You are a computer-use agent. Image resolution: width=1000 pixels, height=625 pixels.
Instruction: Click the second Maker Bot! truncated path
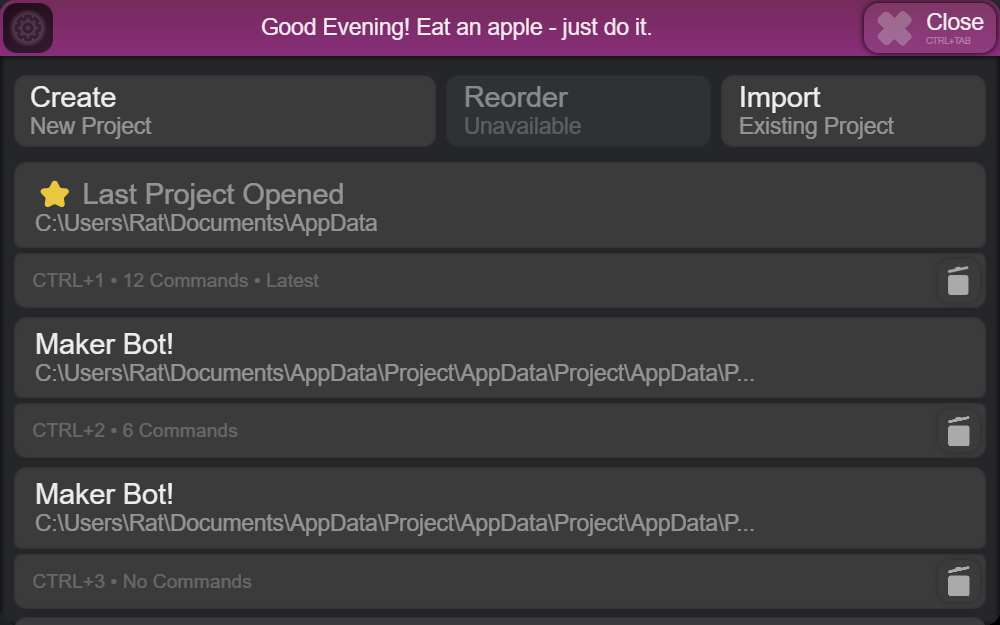[395, 524]
